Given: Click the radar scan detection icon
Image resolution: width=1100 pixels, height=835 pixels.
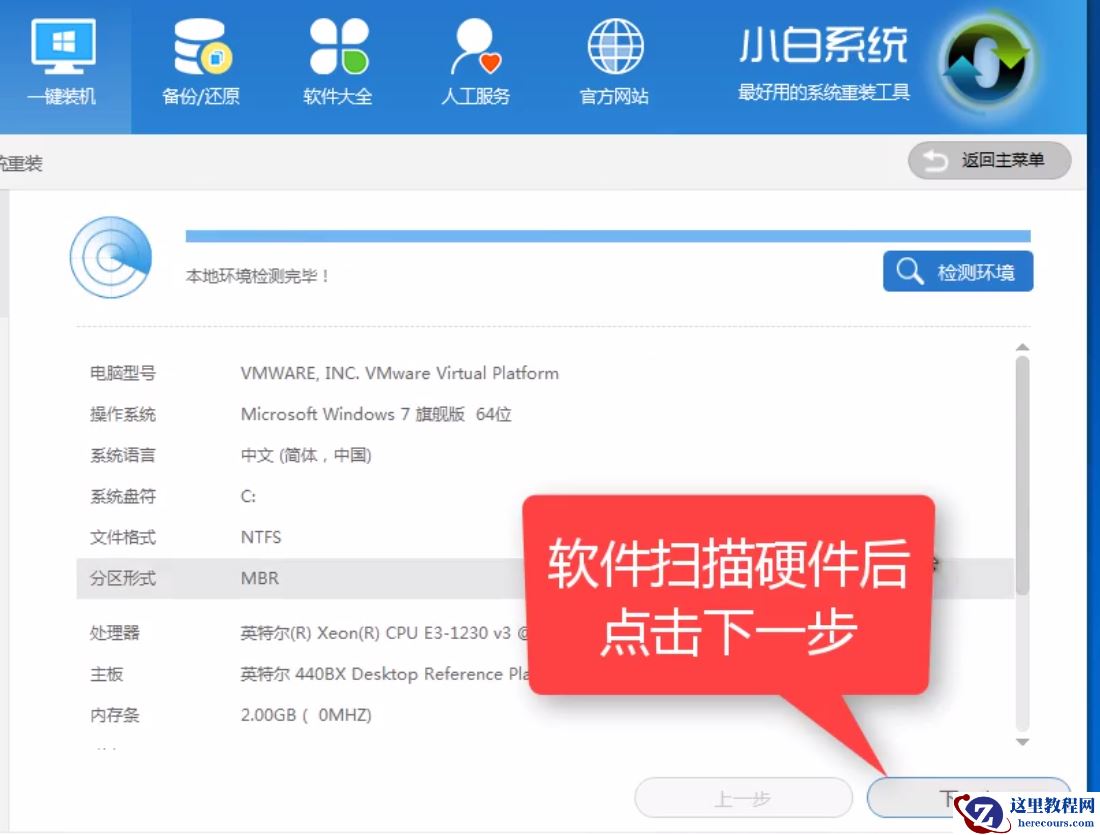Looking at the screenshot, I should click(x=111, y=258).
